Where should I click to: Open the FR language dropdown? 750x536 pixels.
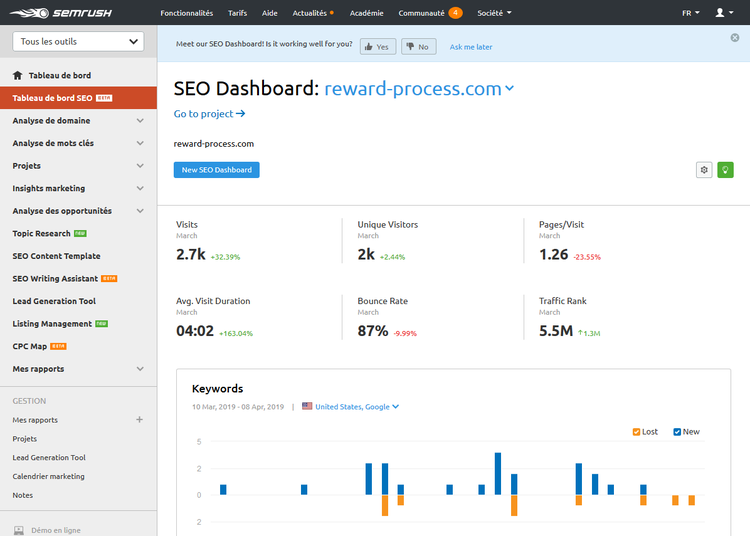coord(691,13)
